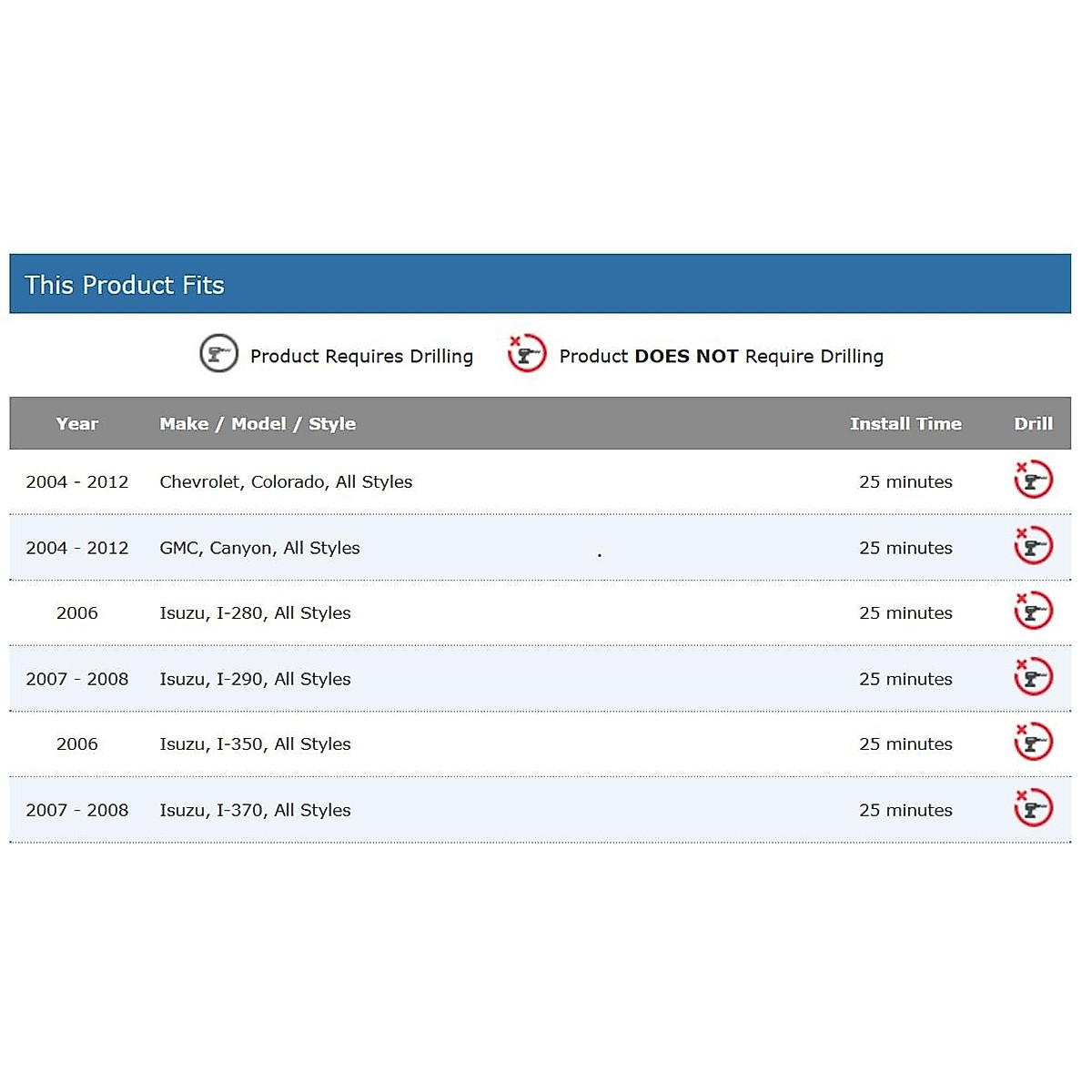The height and width of the screenshot is (1092, 1092).
Task: Click the drill icon in GMC Canyon row
Action: (x=1033, y=546)
